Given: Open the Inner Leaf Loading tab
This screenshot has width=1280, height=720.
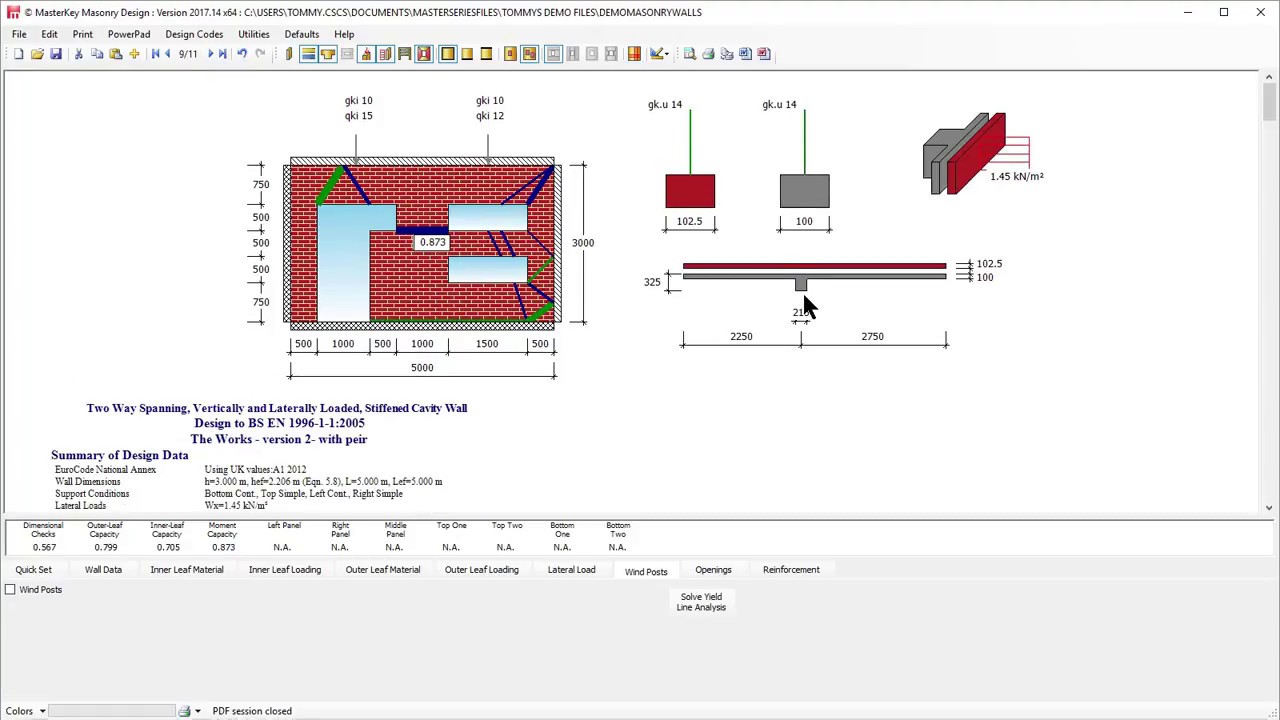Looking at the screenshot, I should (x=285, y=570).
